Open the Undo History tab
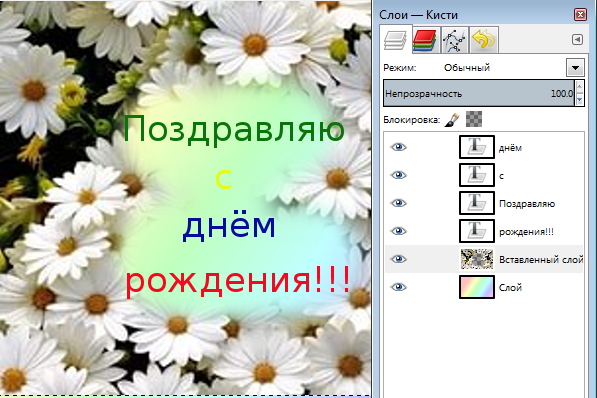597x398 pixels. click(484, 40)
